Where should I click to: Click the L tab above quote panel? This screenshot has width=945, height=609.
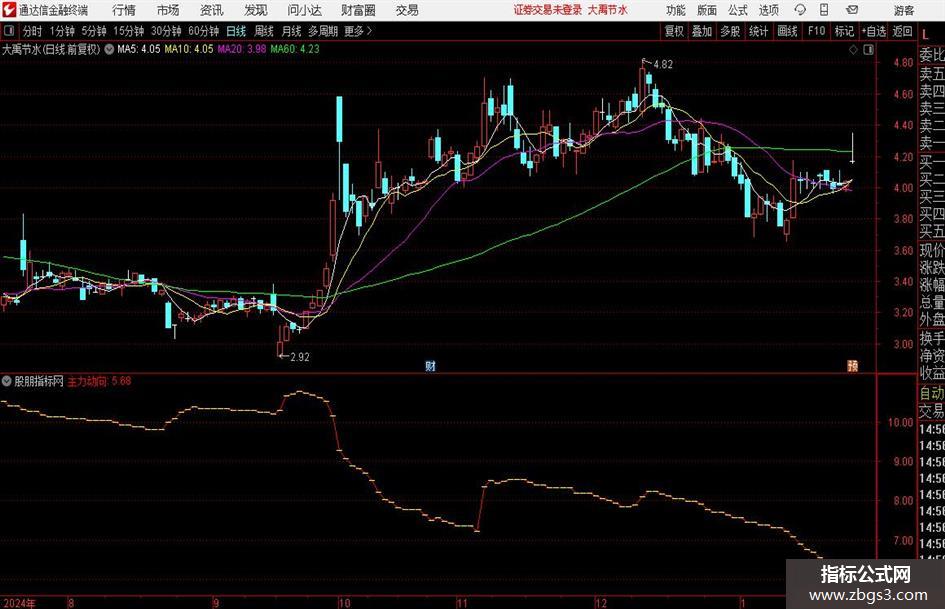tap(925, 34)
